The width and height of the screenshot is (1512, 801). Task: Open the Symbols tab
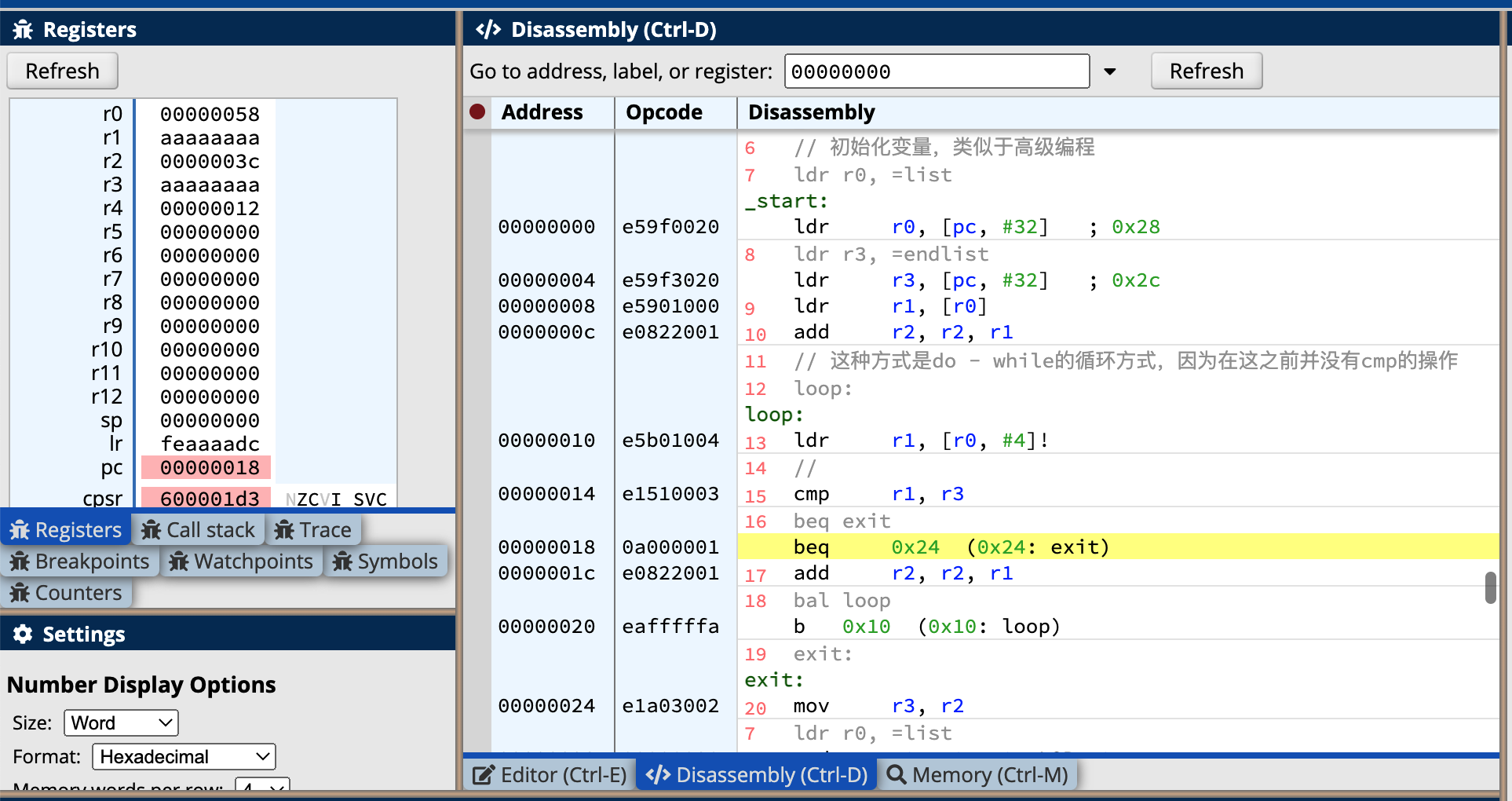click(385, 561)
